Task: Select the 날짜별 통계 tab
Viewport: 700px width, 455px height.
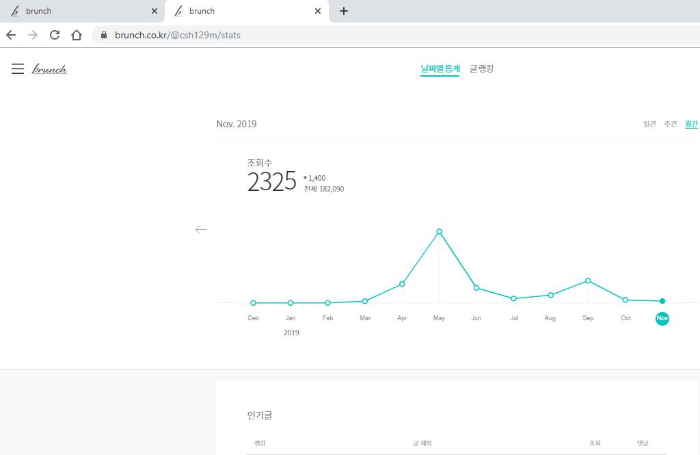Action: click(x=440, y=69)
